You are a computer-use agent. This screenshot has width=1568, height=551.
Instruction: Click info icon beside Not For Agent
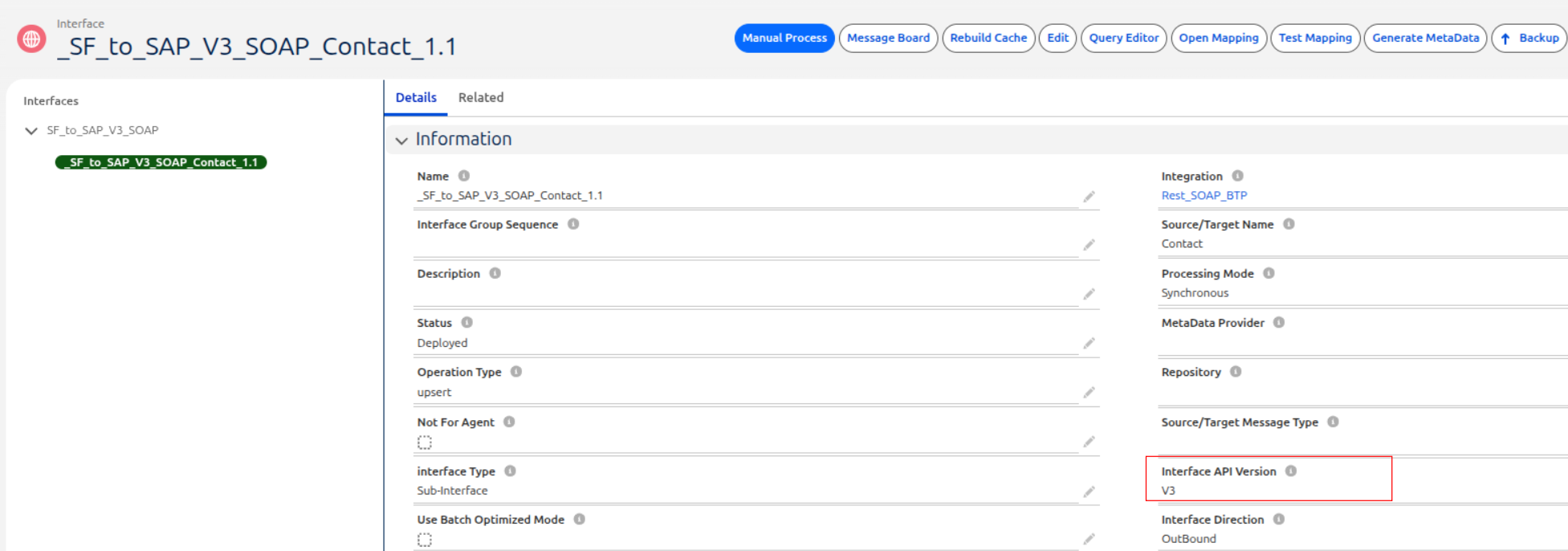point(509,422)
